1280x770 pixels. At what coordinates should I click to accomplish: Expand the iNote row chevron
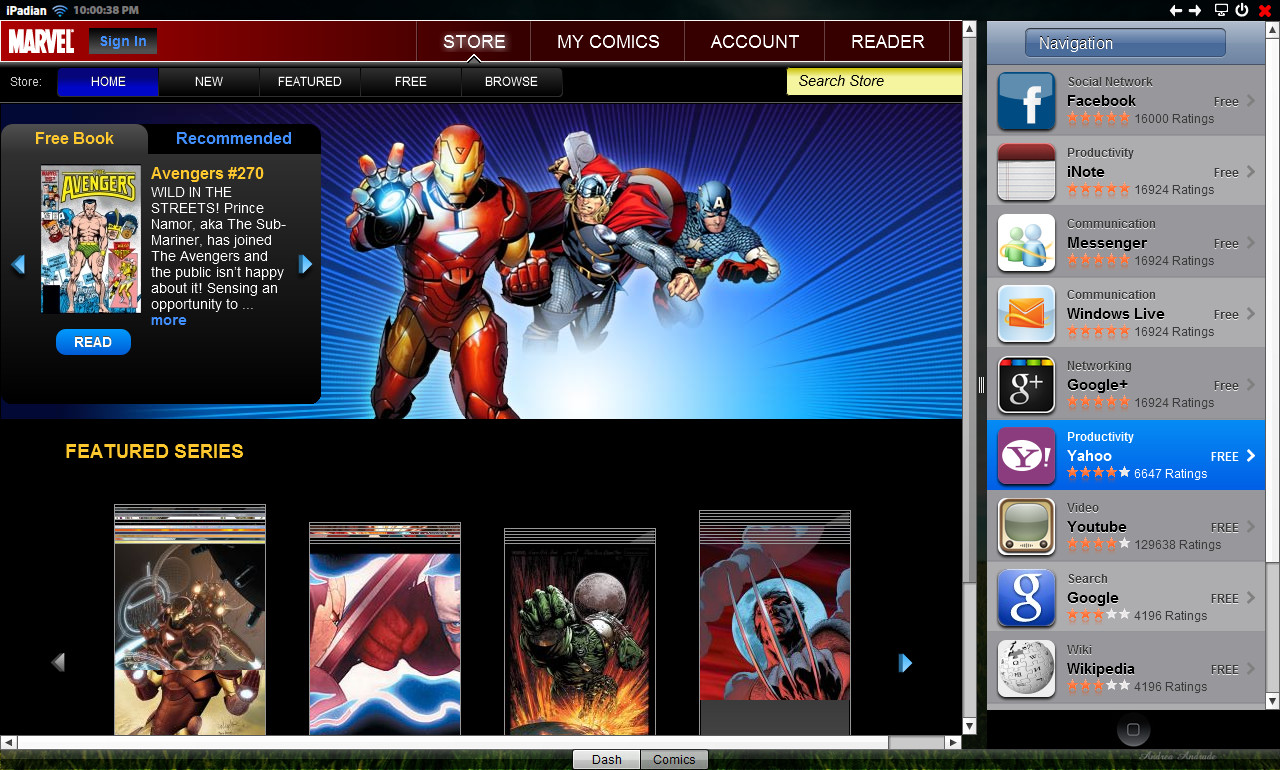pyautogui.click(x=1250, y=172)
